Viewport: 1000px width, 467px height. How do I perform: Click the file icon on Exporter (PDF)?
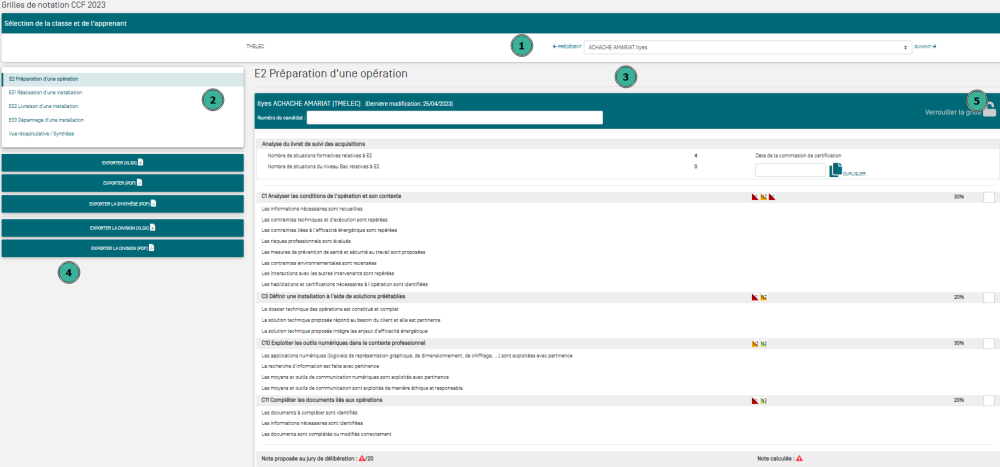click(x=140, y=182)
